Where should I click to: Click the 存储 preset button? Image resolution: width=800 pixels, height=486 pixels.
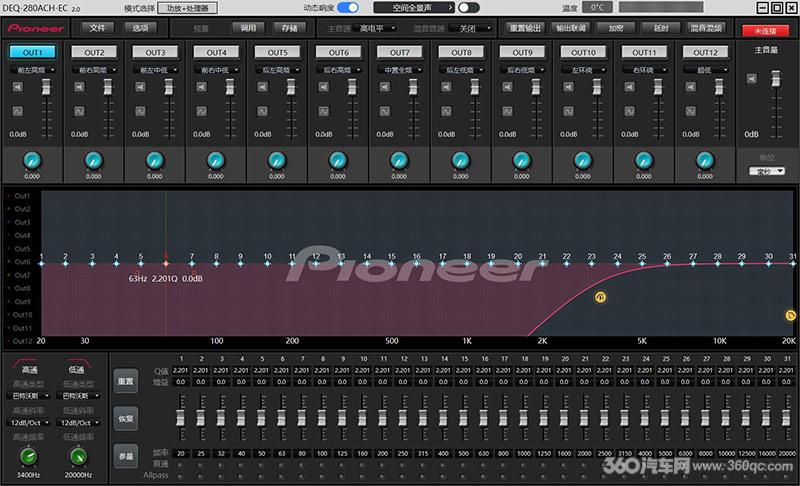(x=289, y=28)
